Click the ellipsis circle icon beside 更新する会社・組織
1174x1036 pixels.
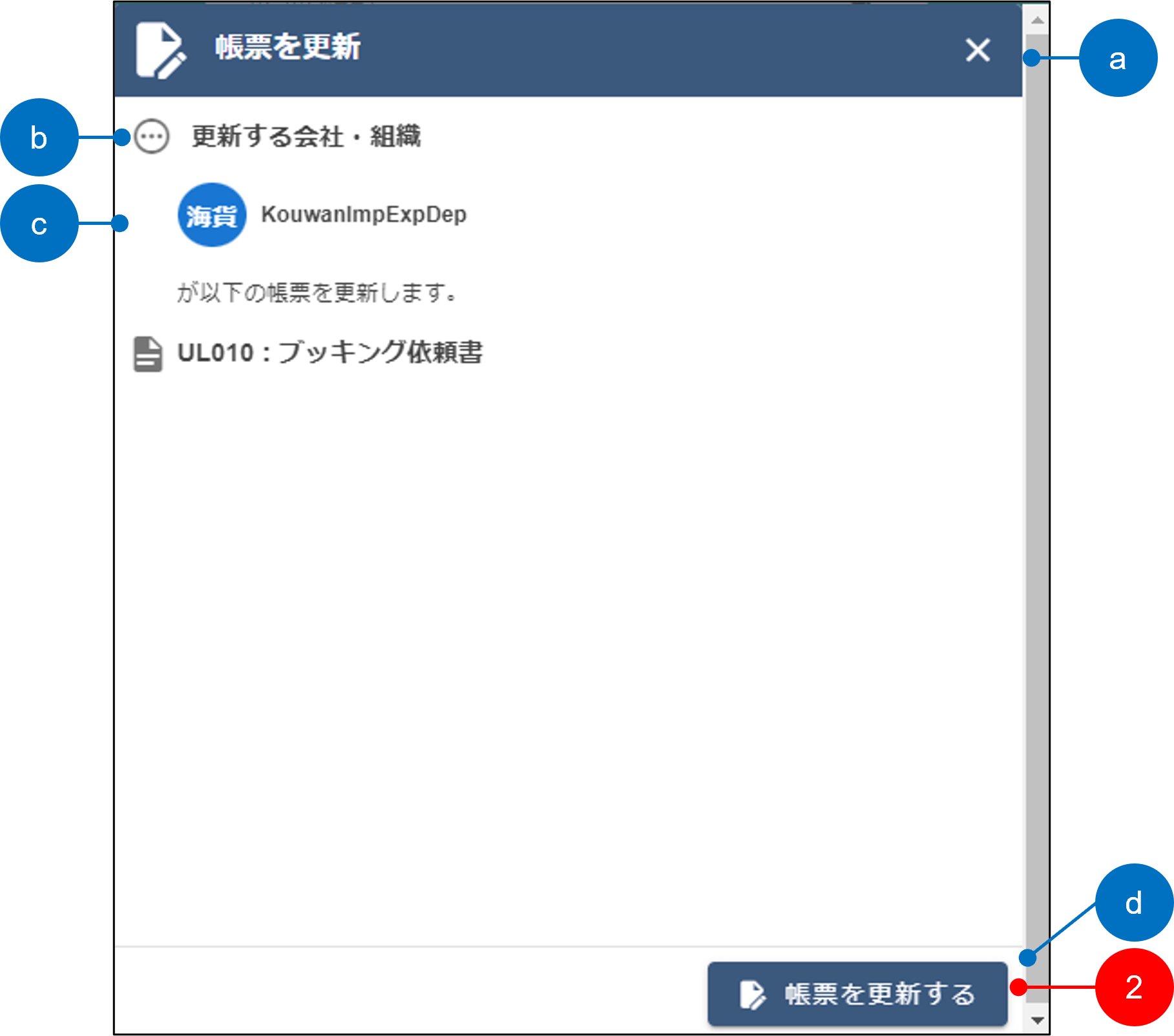coord(152,136)
